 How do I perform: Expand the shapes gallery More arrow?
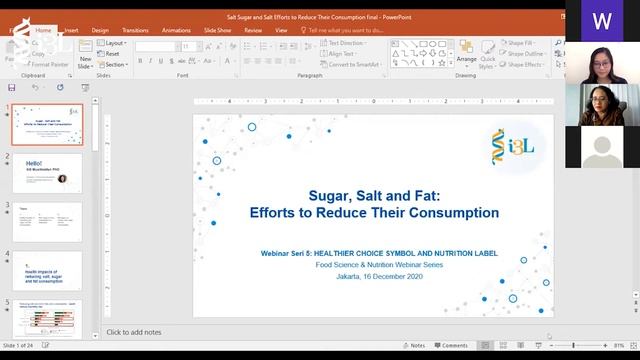tap(451, 63)
